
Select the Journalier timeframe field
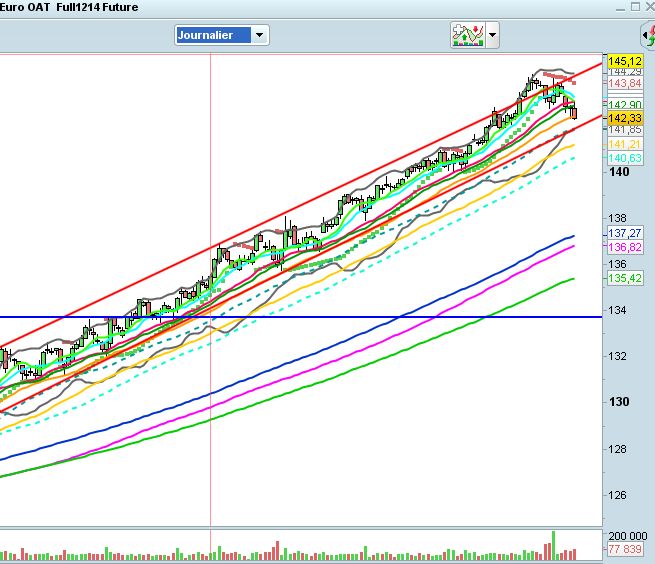coord(213,35)
